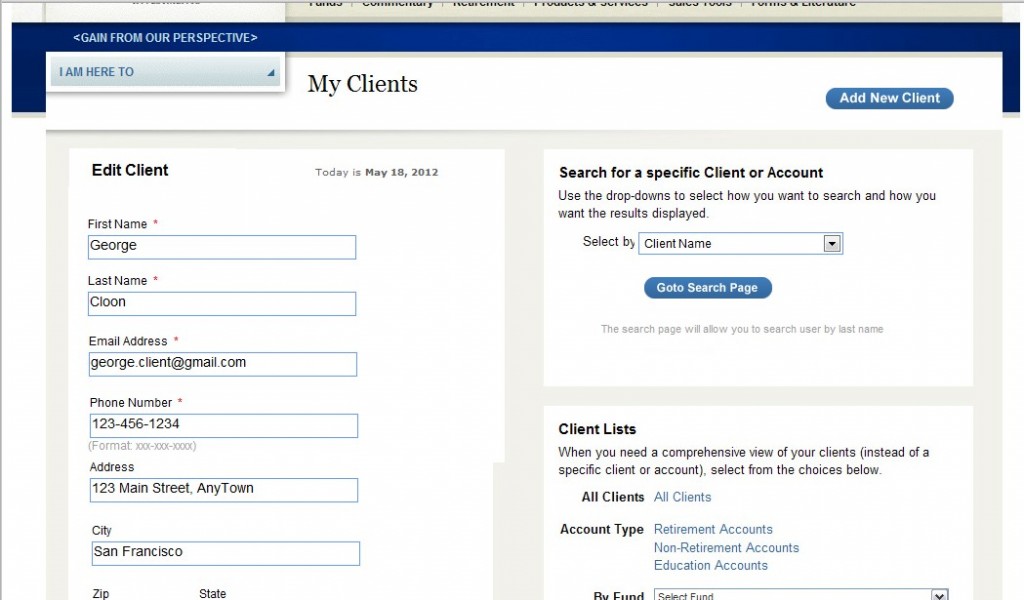Click the Goto Search Page button
The width and height of the screenshot is (1024, 600).
point(707,287)
